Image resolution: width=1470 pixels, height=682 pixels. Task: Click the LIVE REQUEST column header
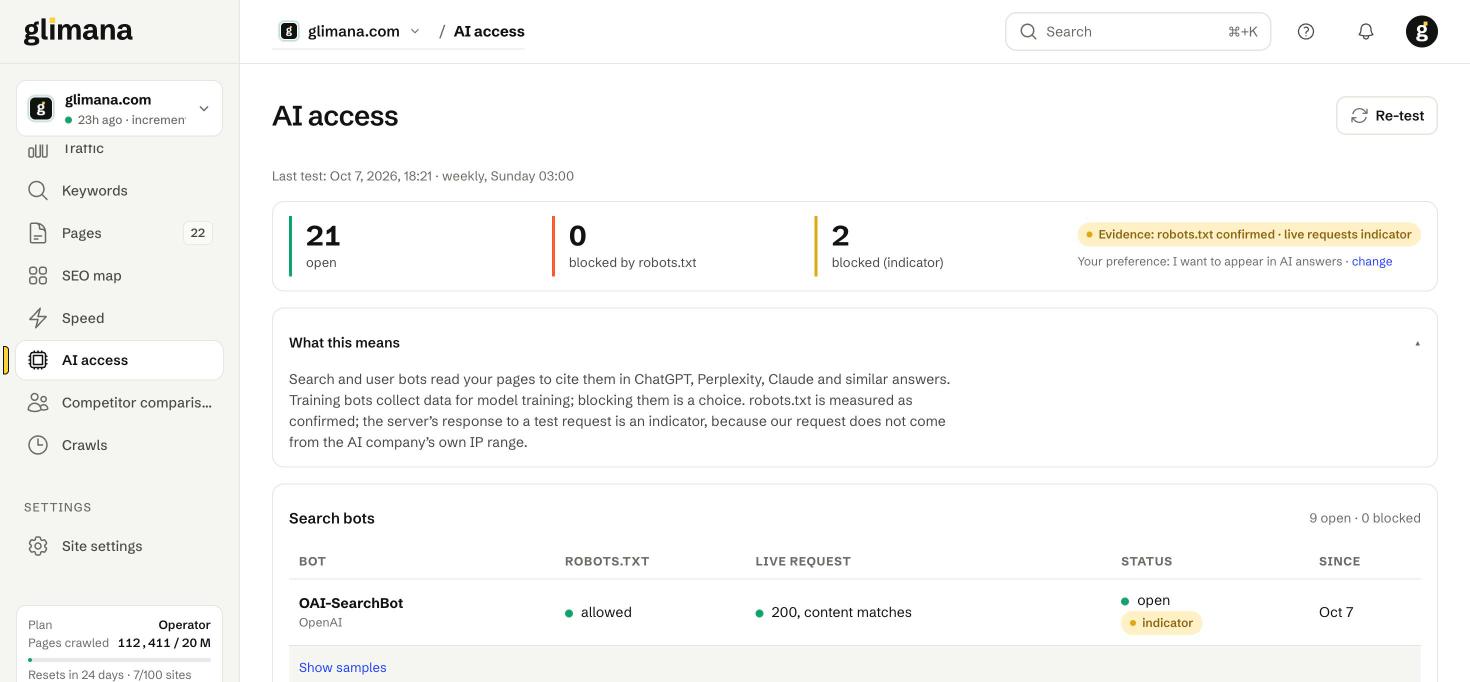point(803,561)
